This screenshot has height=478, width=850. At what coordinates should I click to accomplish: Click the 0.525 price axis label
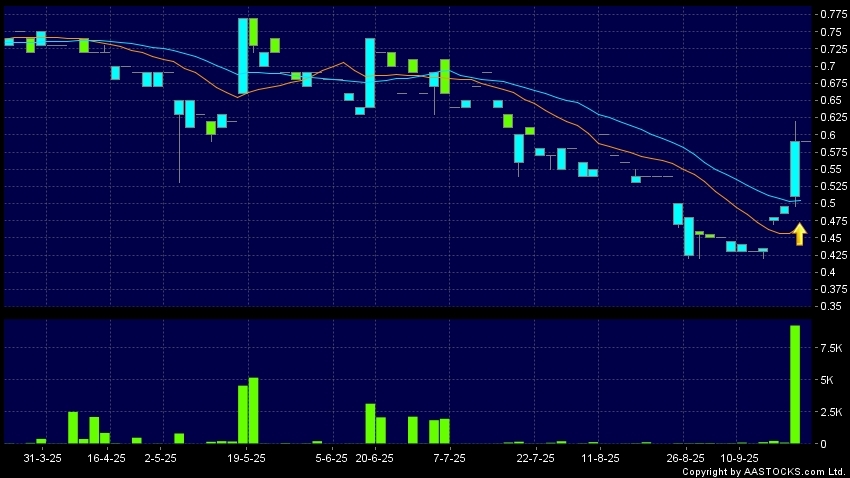[834, 186]
